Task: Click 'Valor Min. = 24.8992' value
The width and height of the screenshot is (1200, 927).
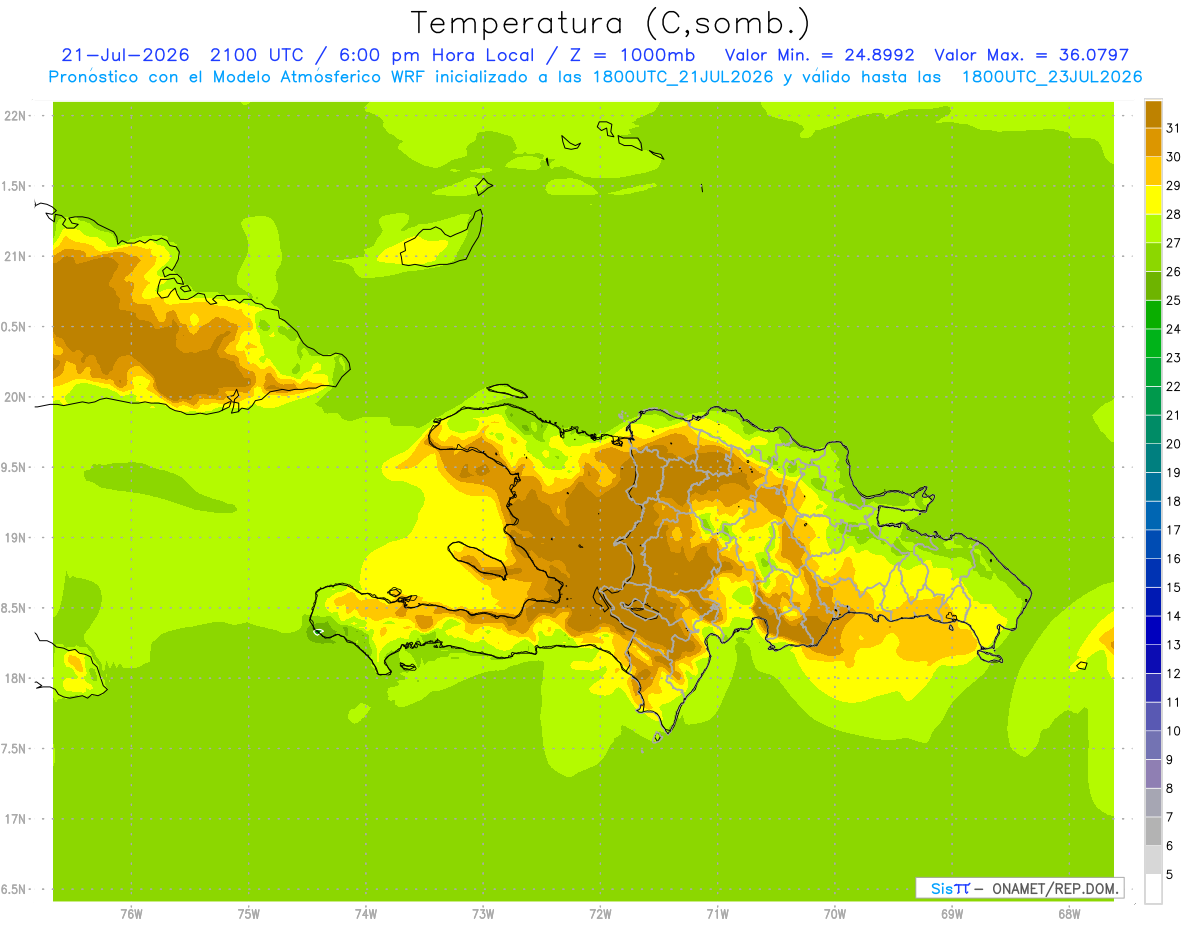Action: pos(820,55)
